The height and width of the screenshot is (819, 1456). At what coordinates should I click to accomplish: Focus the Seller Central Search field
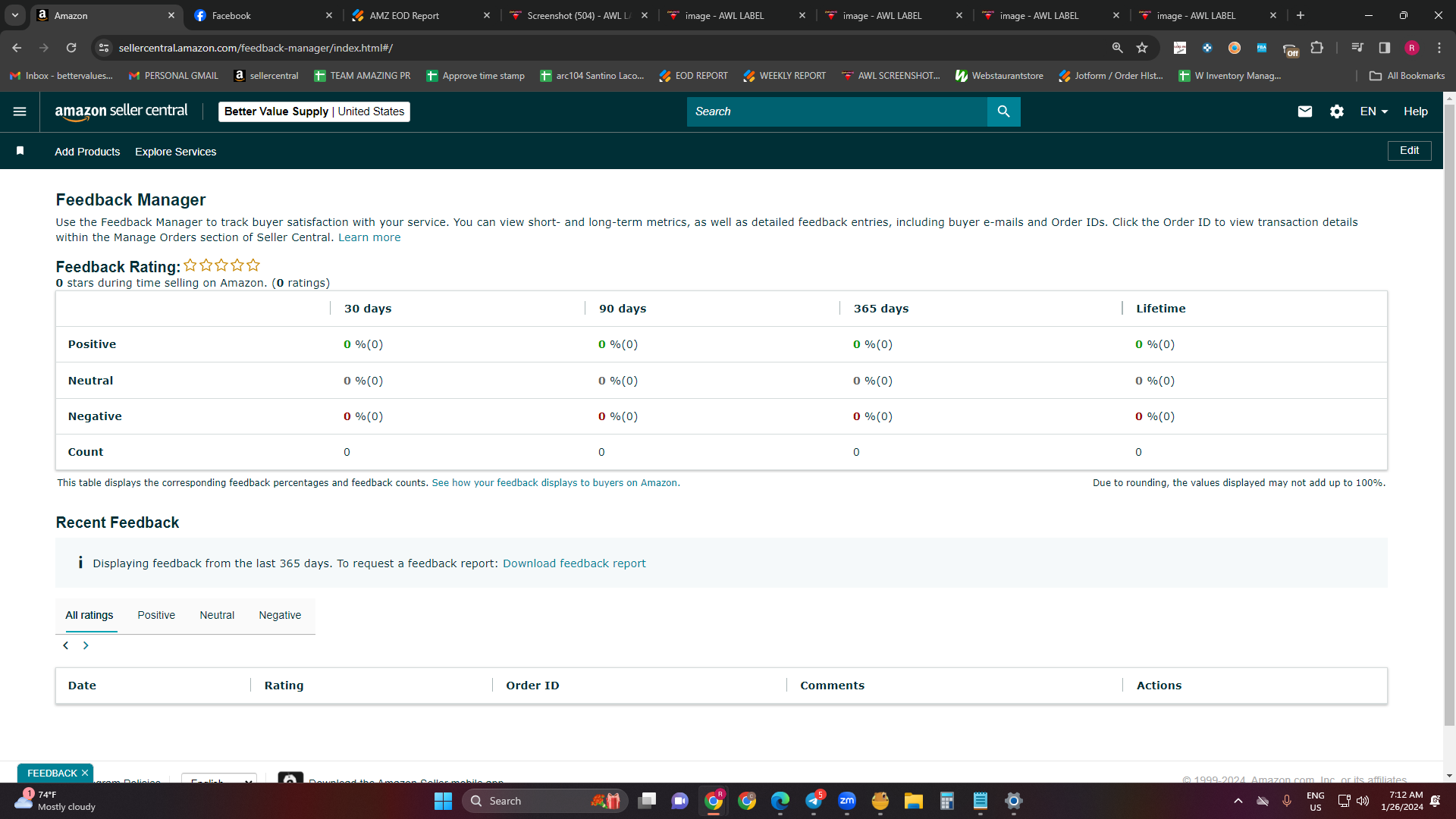(x=836, y=111)
